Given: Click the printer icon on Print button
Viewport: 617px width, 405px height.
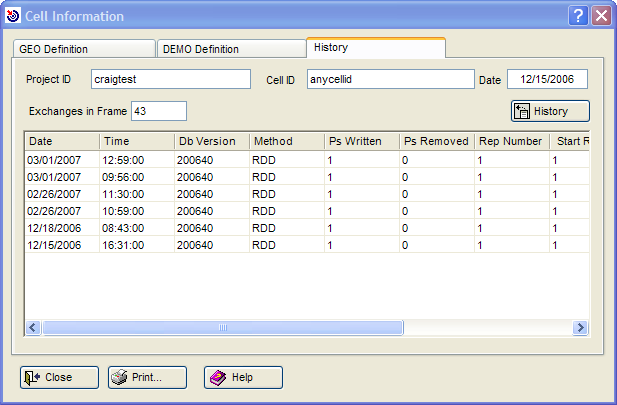Looking at the screenshot, I should [119, 377].
